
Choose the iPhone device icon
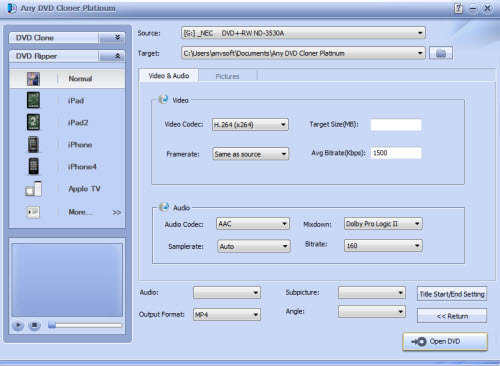coord(33,144)
